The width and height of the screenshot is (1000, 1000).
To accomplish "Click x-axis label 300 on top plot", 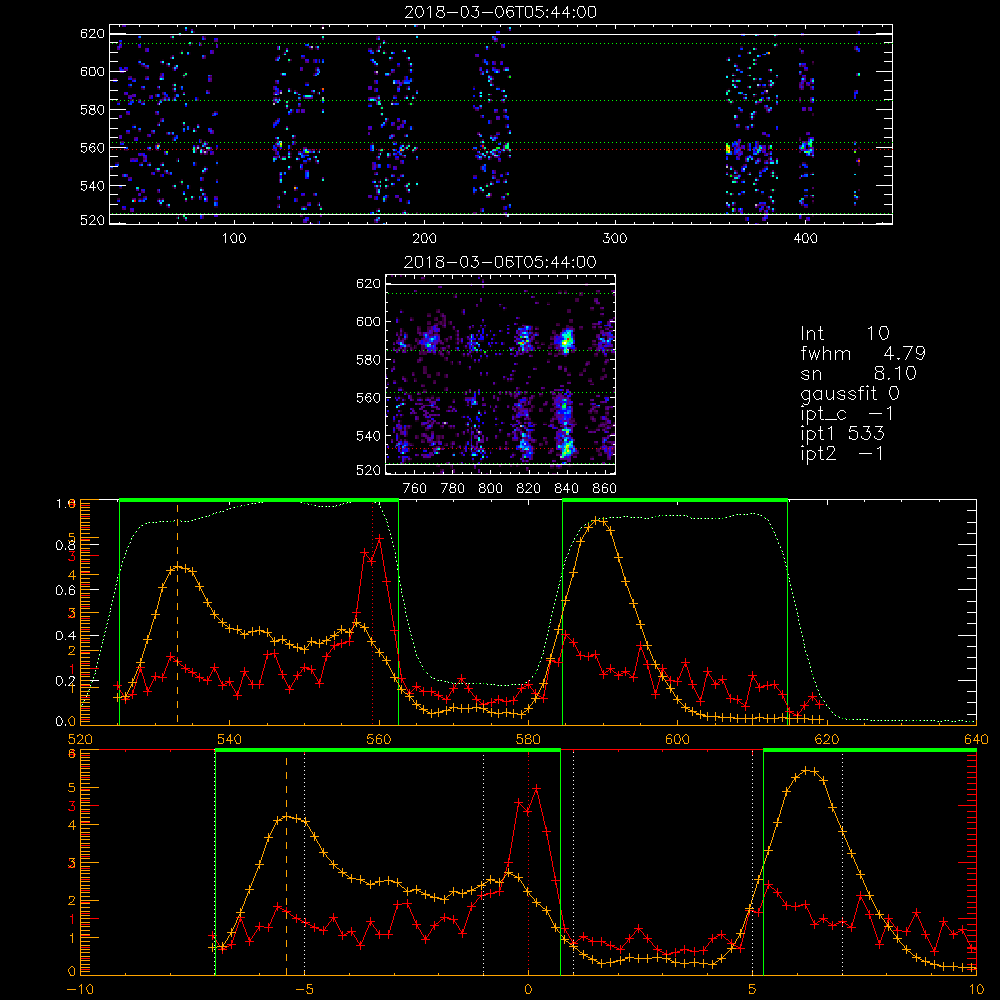I will pyautogui.click(x=615, y=239).
